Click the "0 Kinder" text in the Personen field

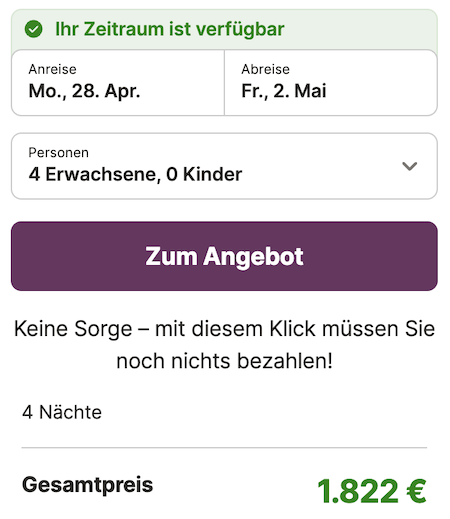204,174
